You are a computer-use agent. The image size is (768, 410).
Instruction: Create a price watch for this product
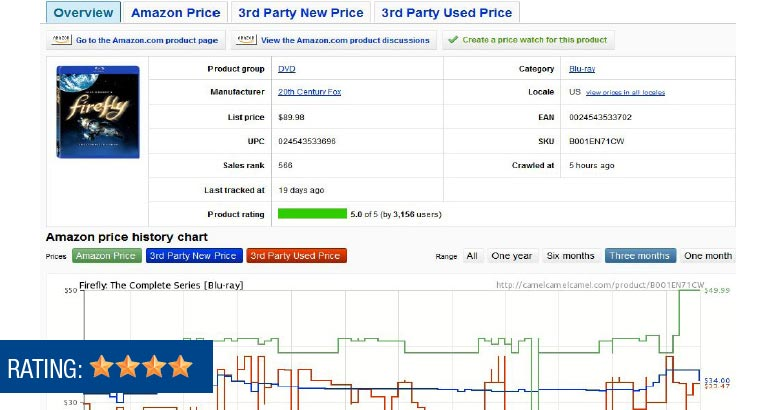(x=528, y=40)
